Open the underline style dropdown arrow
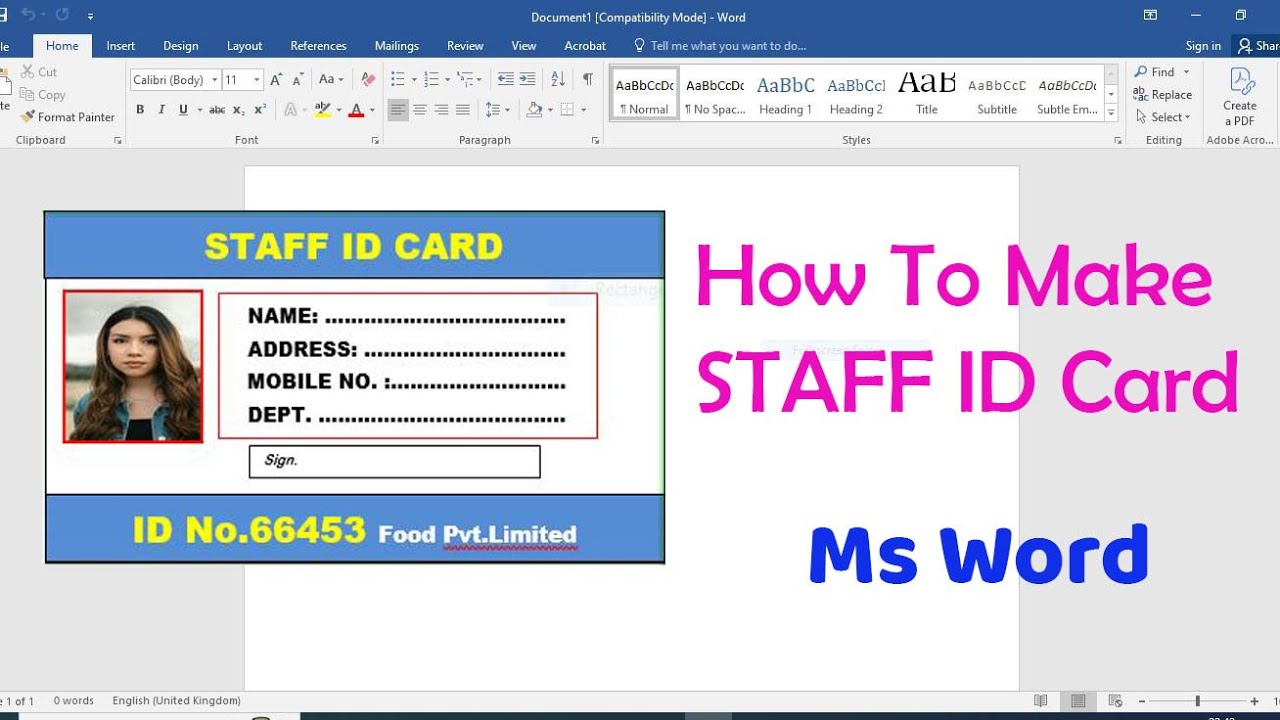 coord(200,111)
